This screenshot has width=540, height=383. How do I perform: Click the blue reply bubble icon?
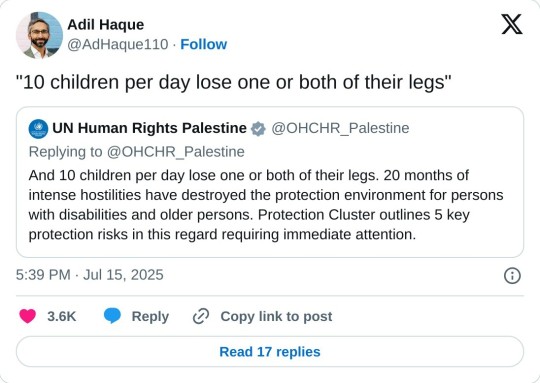pyautogui.click(x=112, y=316)
